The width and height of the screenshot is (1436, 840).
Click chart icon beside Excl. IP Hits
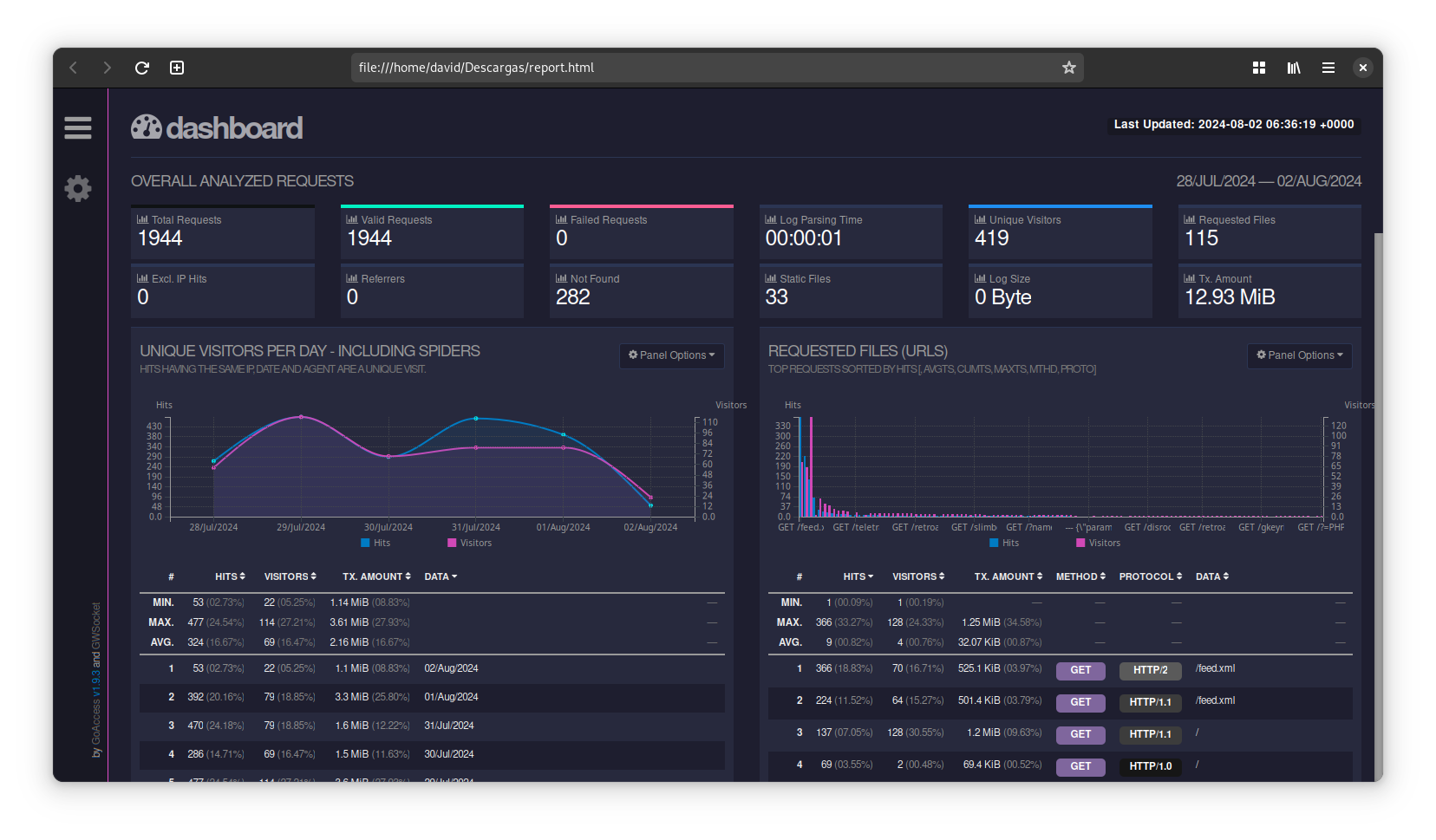(x=142, y=278)
